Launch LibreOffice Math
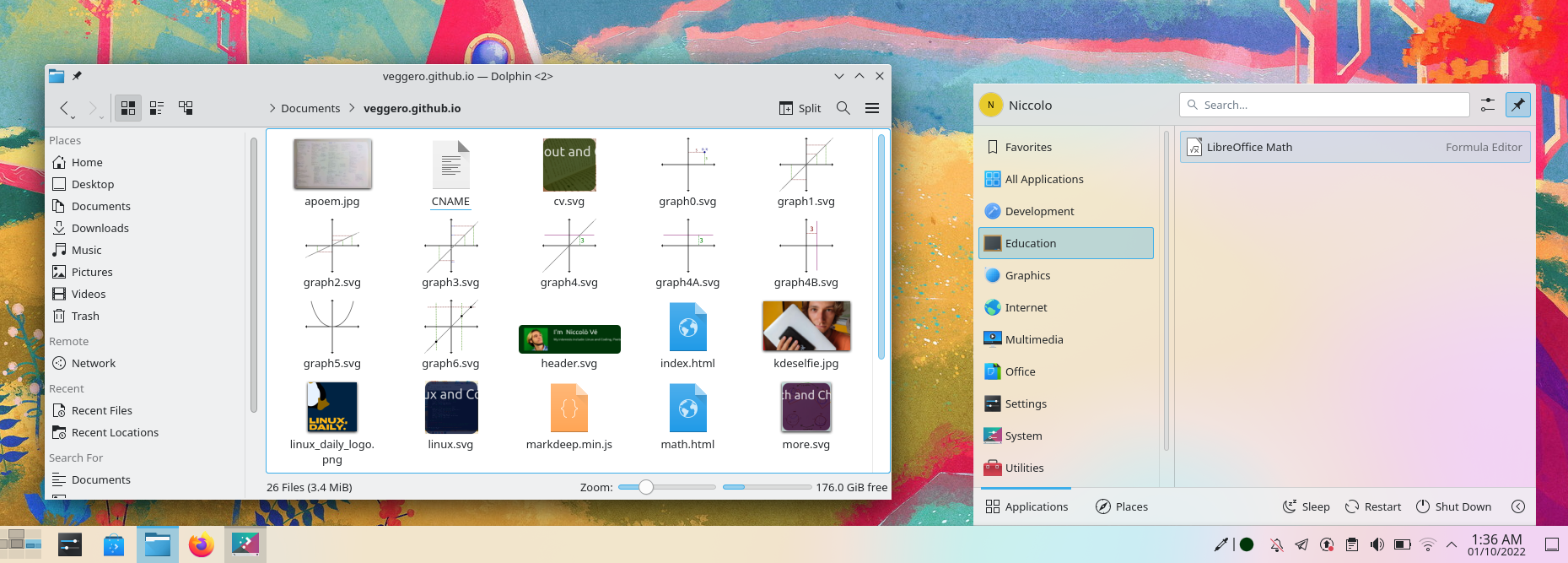This screenshot has height=563, width=1568. click(1355, 147)
